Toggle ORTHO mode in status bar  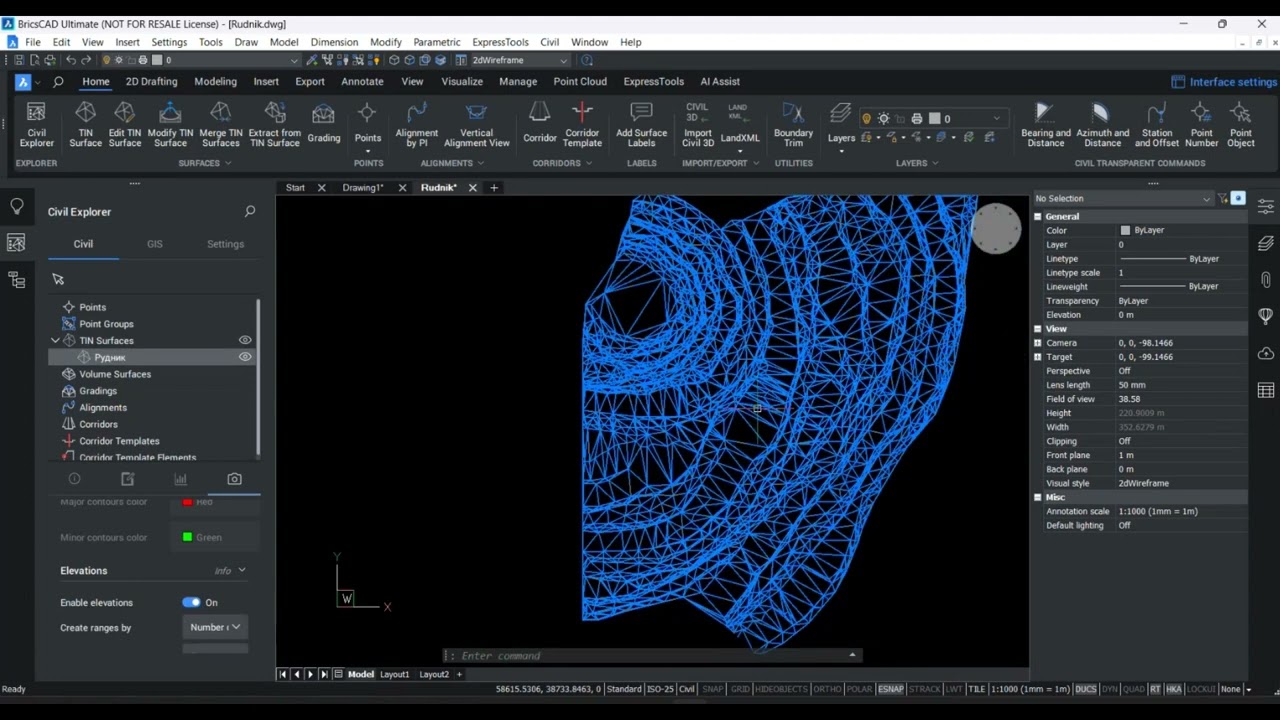point(827,689)
